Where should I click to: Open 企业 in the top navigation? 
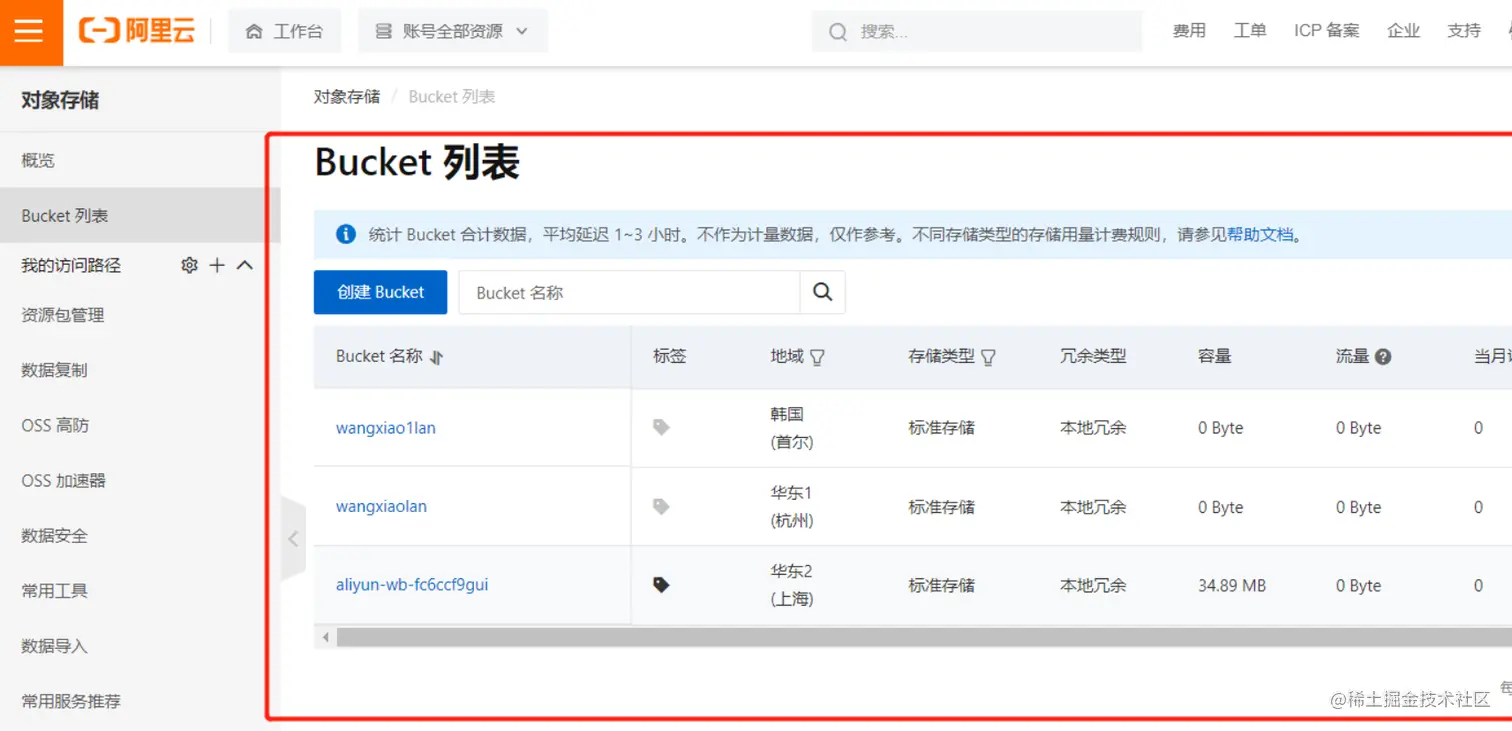click(x=1404, y=31)
